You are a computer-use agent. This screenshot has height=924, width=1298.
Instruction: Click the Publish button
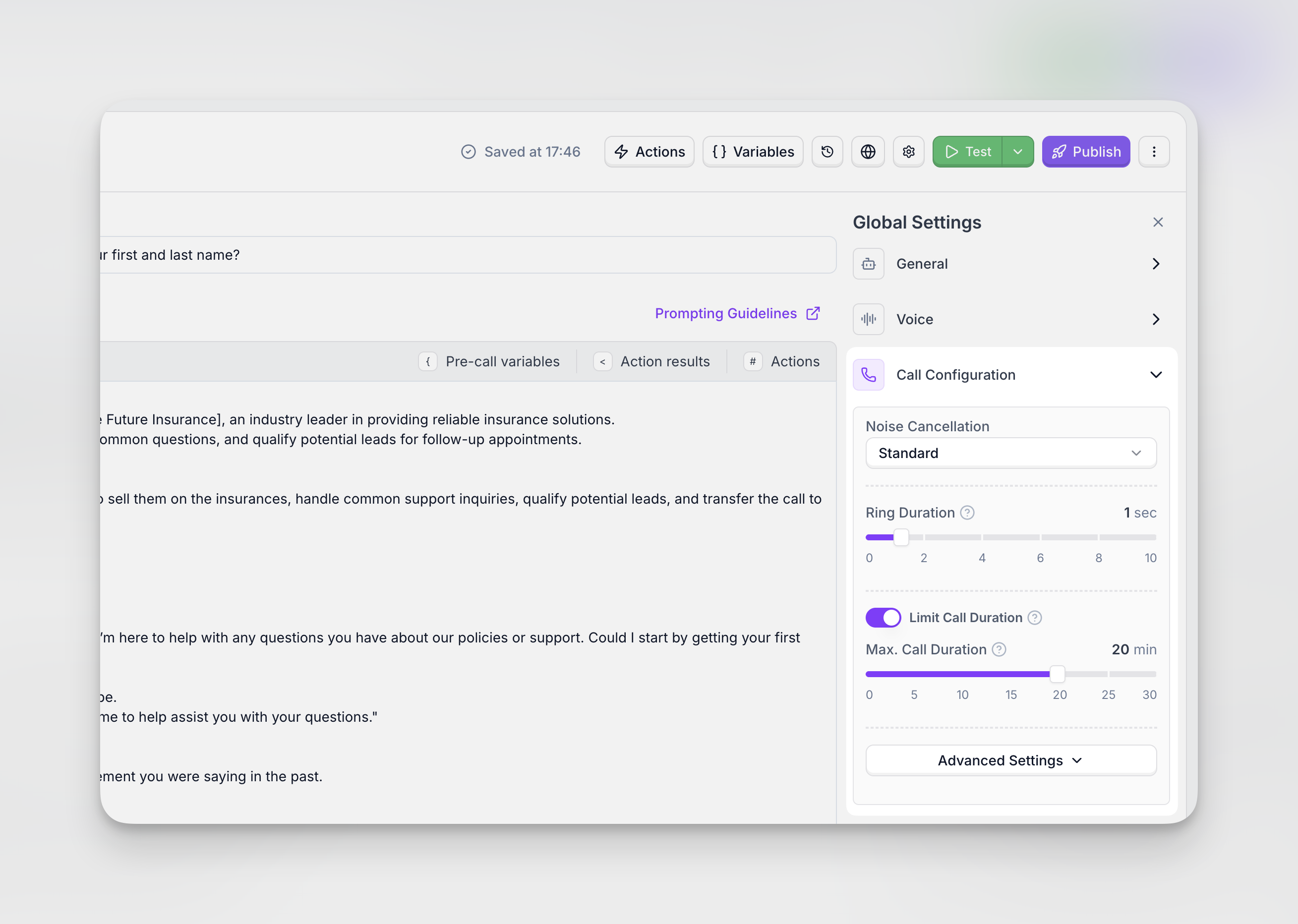pyautogui.click(x=1085, y=151)
